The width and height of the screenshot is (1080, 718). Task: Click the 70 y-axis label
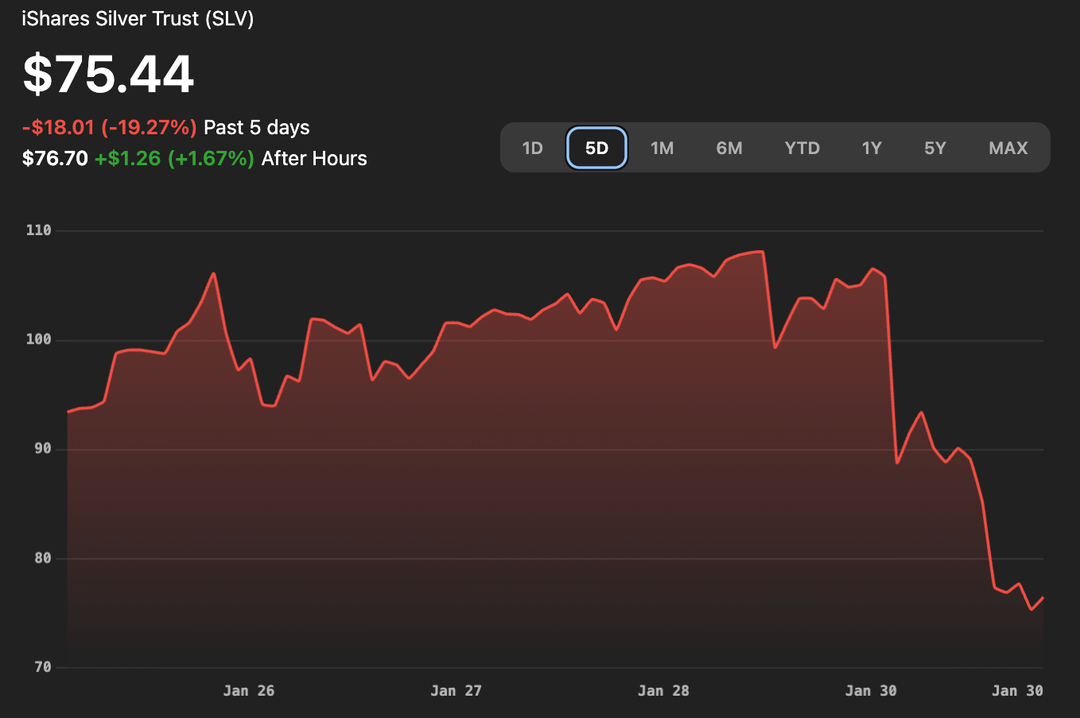click(42, 667)
